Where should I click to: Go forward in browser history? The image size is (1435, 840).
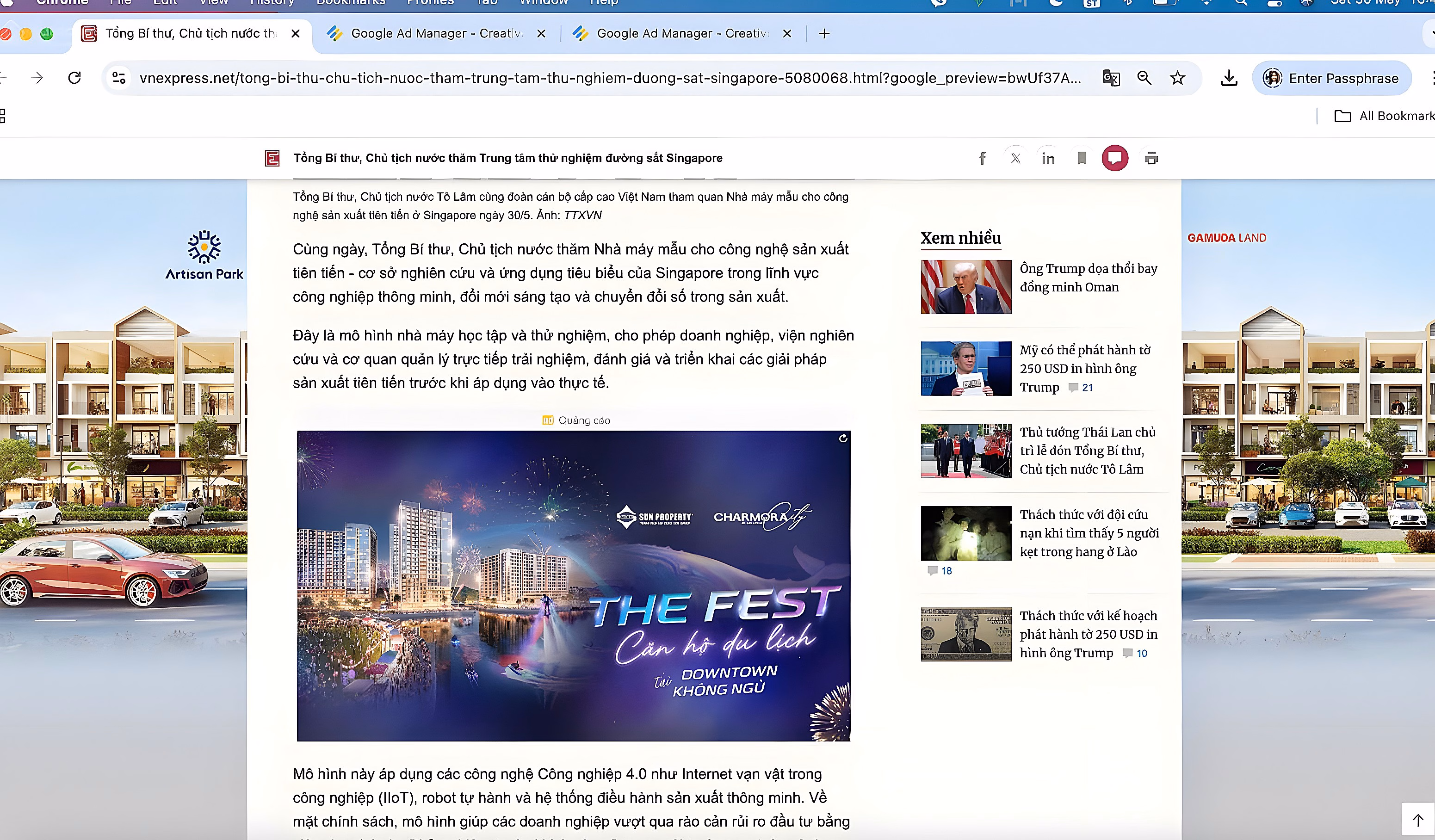(37, 78)
